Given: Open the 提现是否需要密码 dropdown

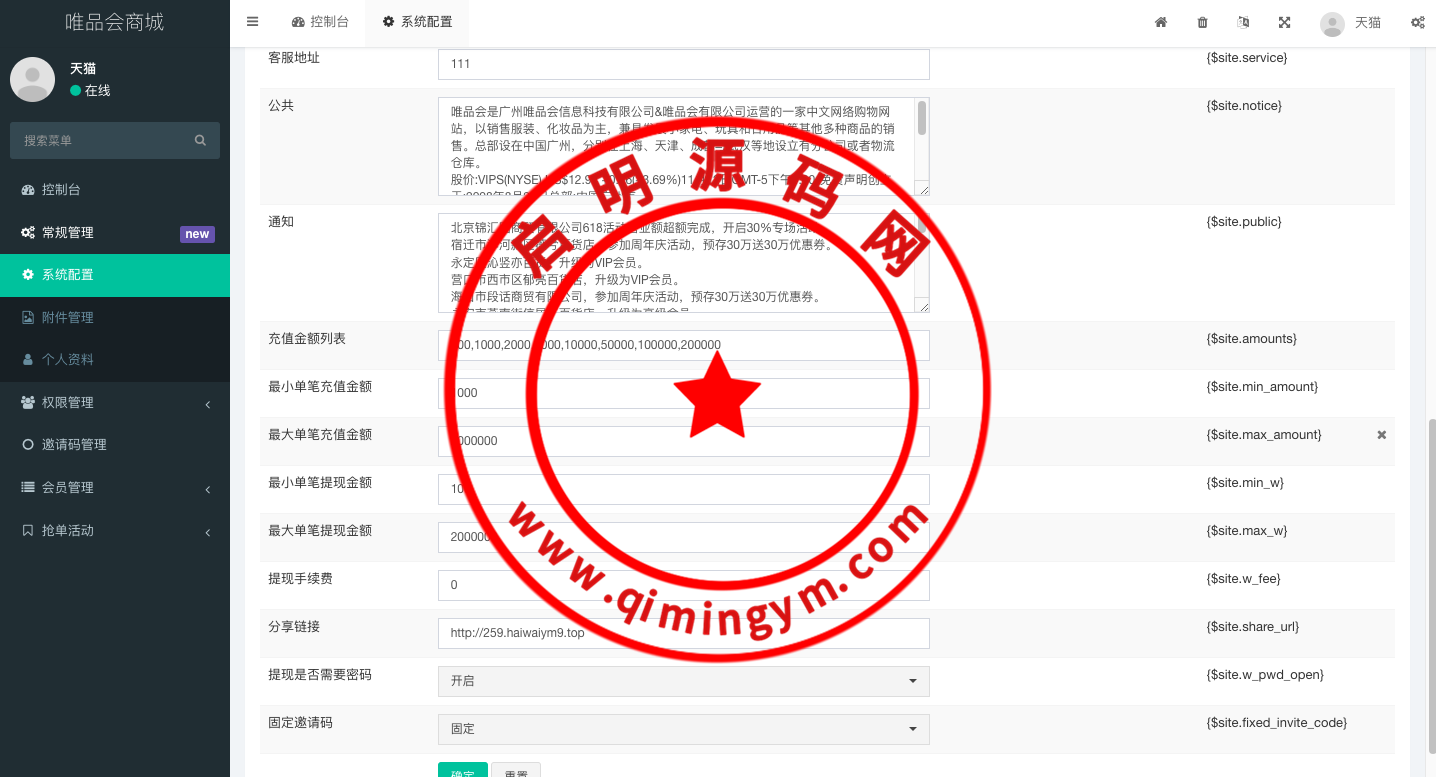Looking at the screenshot, I should coord(683,681).
